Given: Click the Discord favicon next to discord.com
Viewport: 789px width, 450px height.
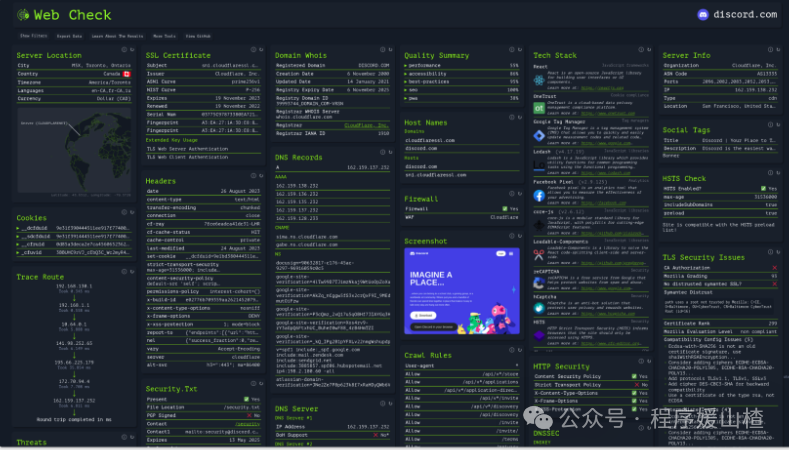Looking at the screenshot, I should [703, 15].
